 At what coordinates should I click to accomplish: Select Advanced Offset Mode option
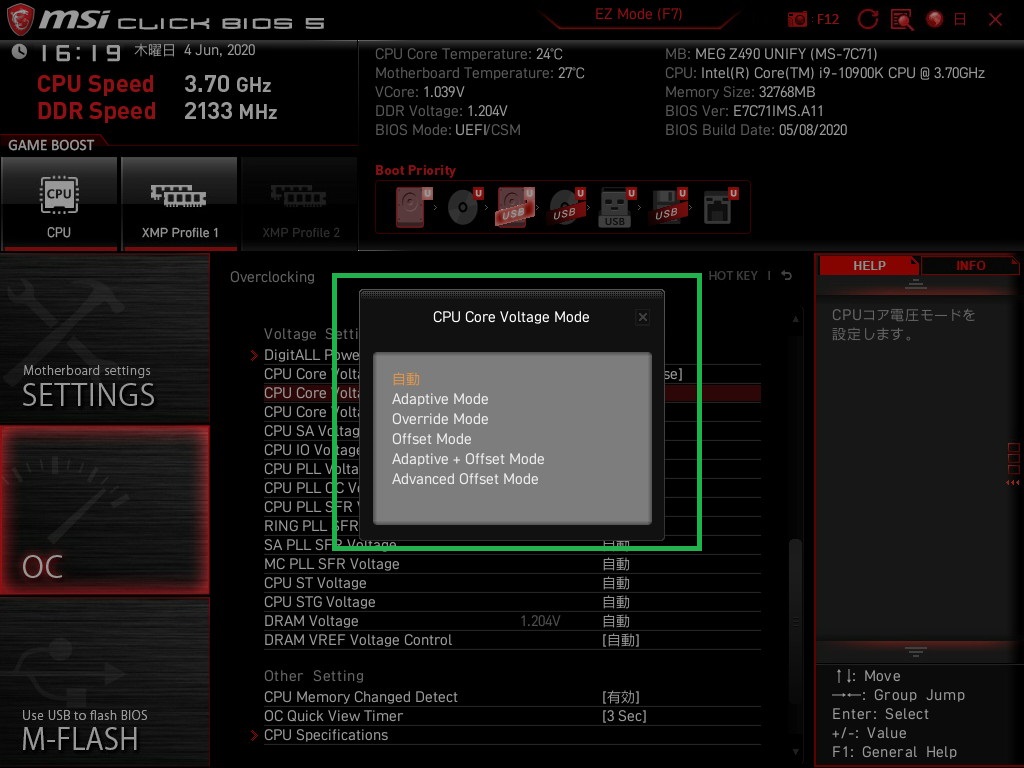(465, 479)
